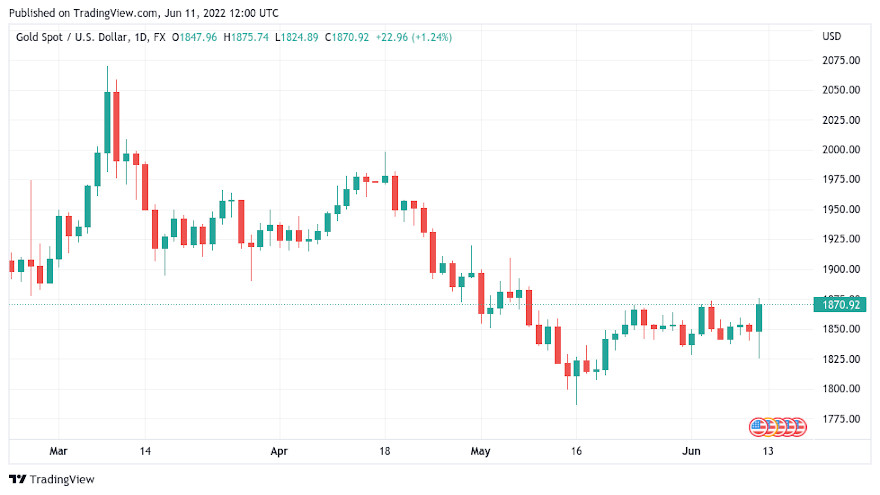Click the rightmost US flag economic event icon
Screen dimensions: 880x495
click(796, 427)
